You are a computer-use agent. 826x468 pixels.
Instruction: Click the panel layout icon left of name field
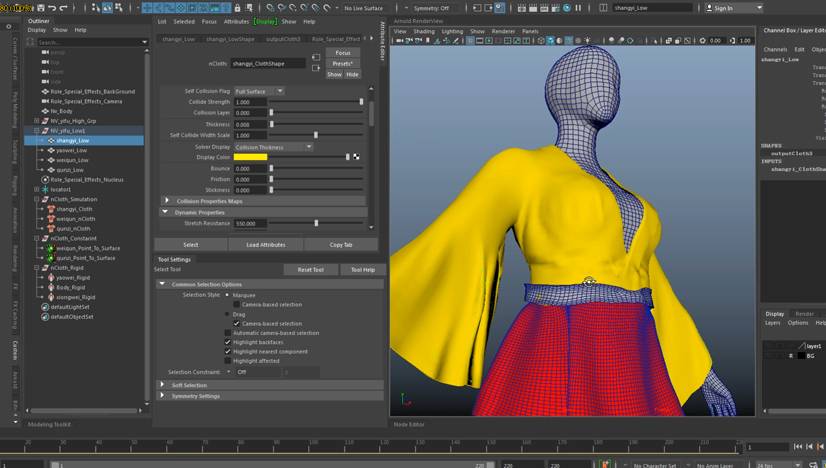click(x=604, y=8)
